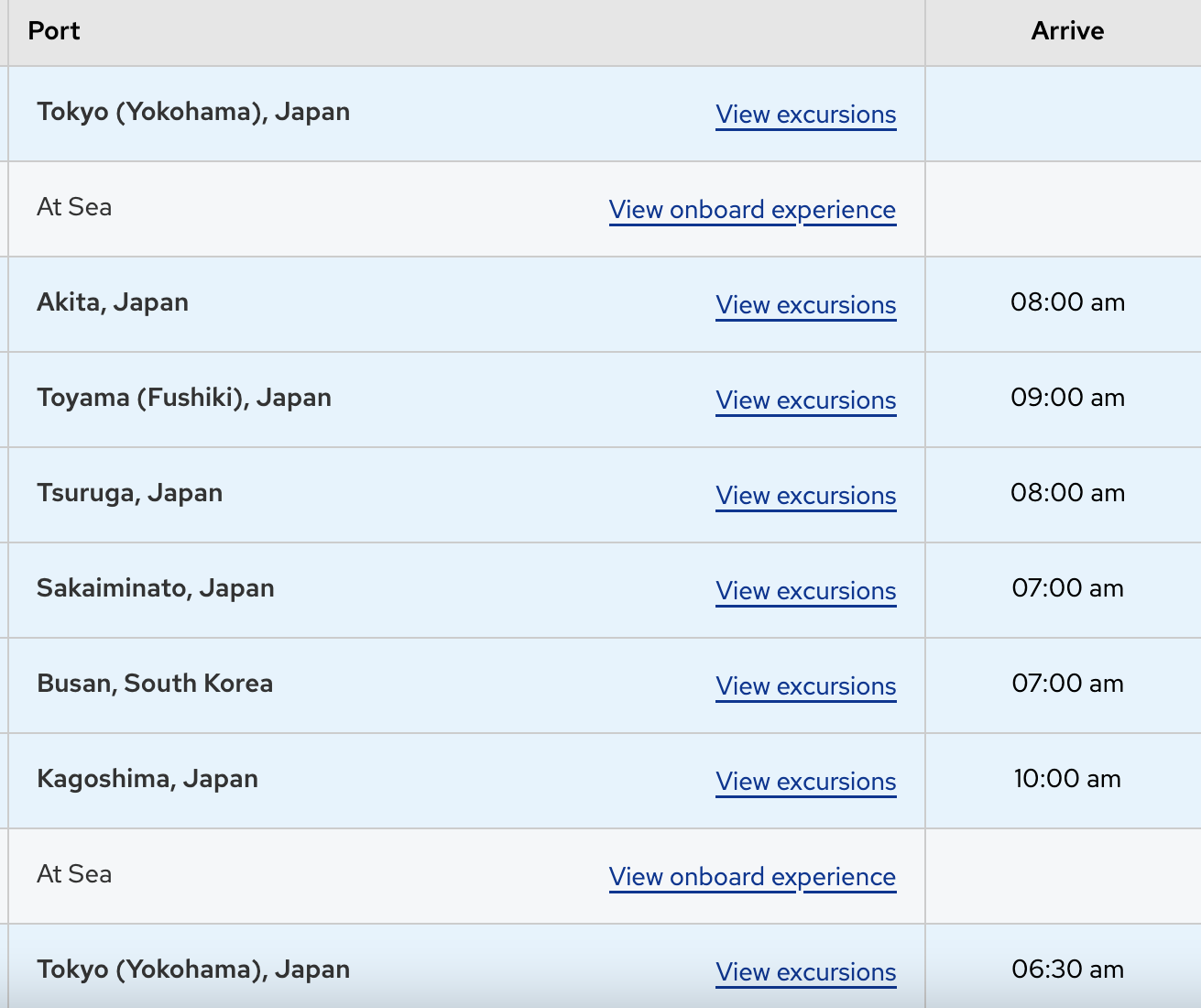Screen dimensions: 1201x1008
Task: Open Busan, South Korea excursions link
Action: click(805, 686)
